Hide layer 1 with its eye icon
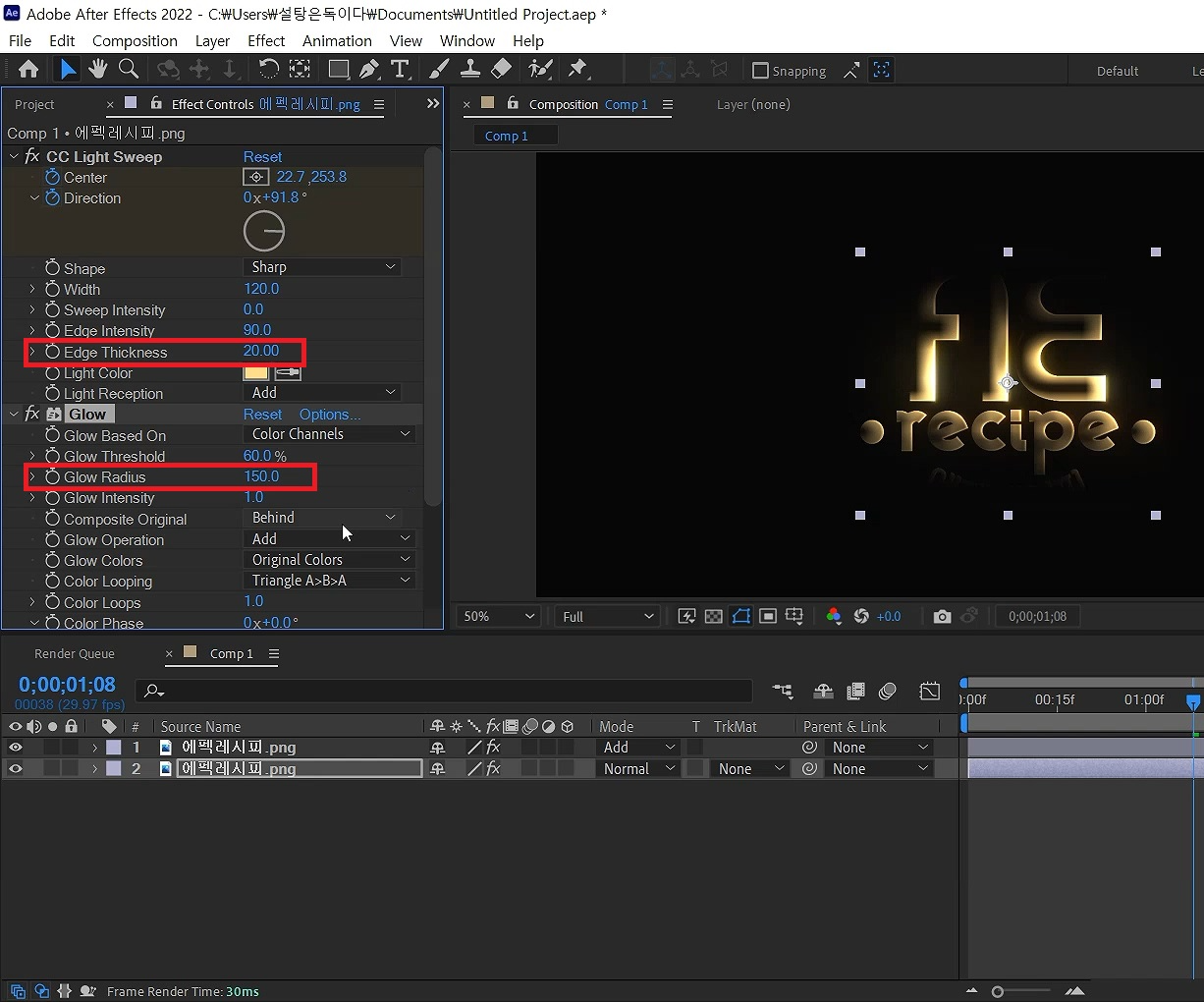The image size is (1204, 1002). 15,748
